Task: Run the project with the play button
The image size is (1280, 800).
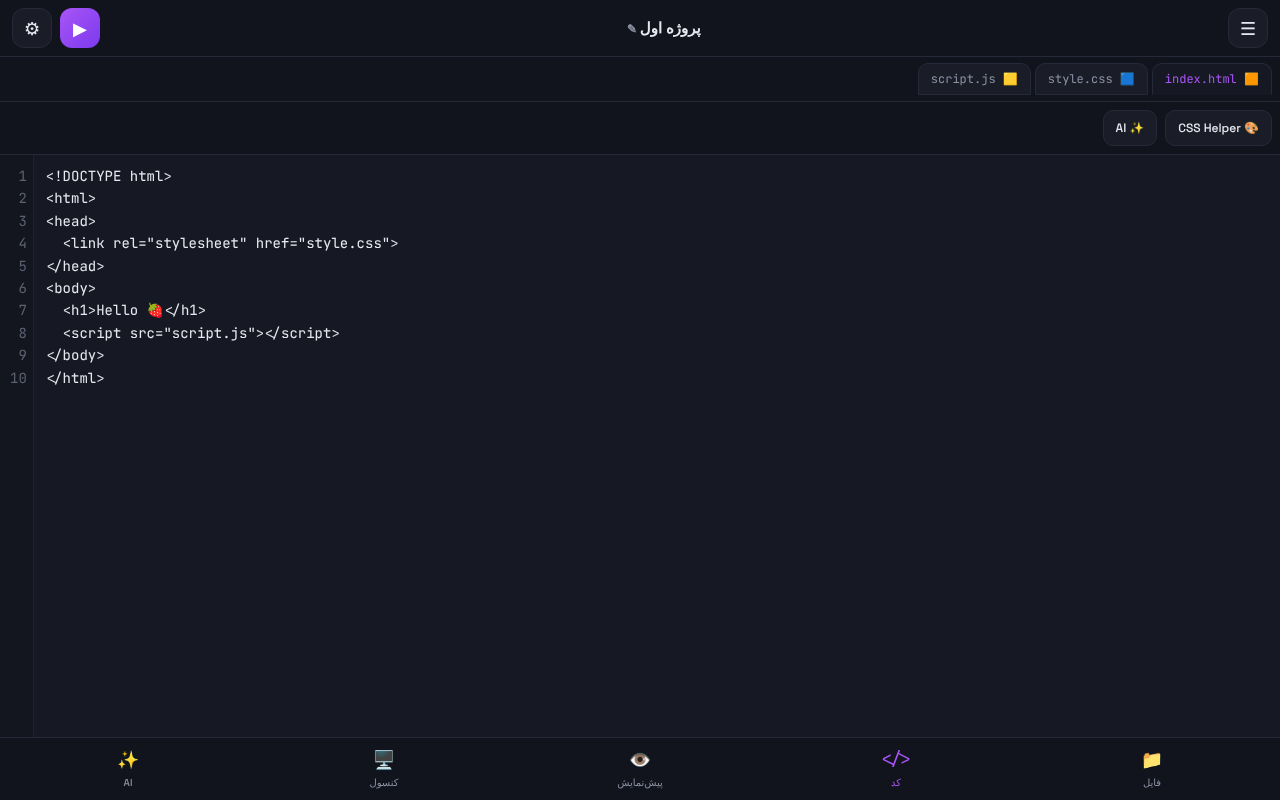Action: coord(80,28)
